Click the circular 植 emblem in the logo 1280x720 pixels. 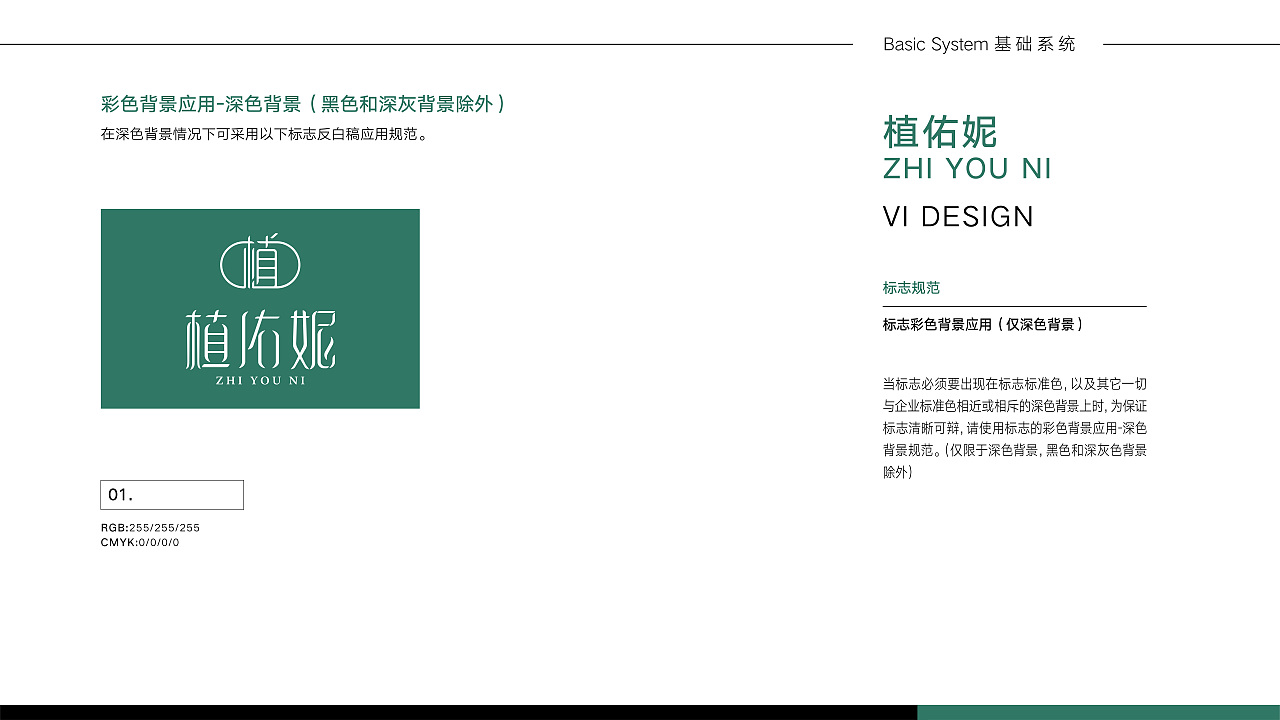pyautogui.click(x=260, y=261)
